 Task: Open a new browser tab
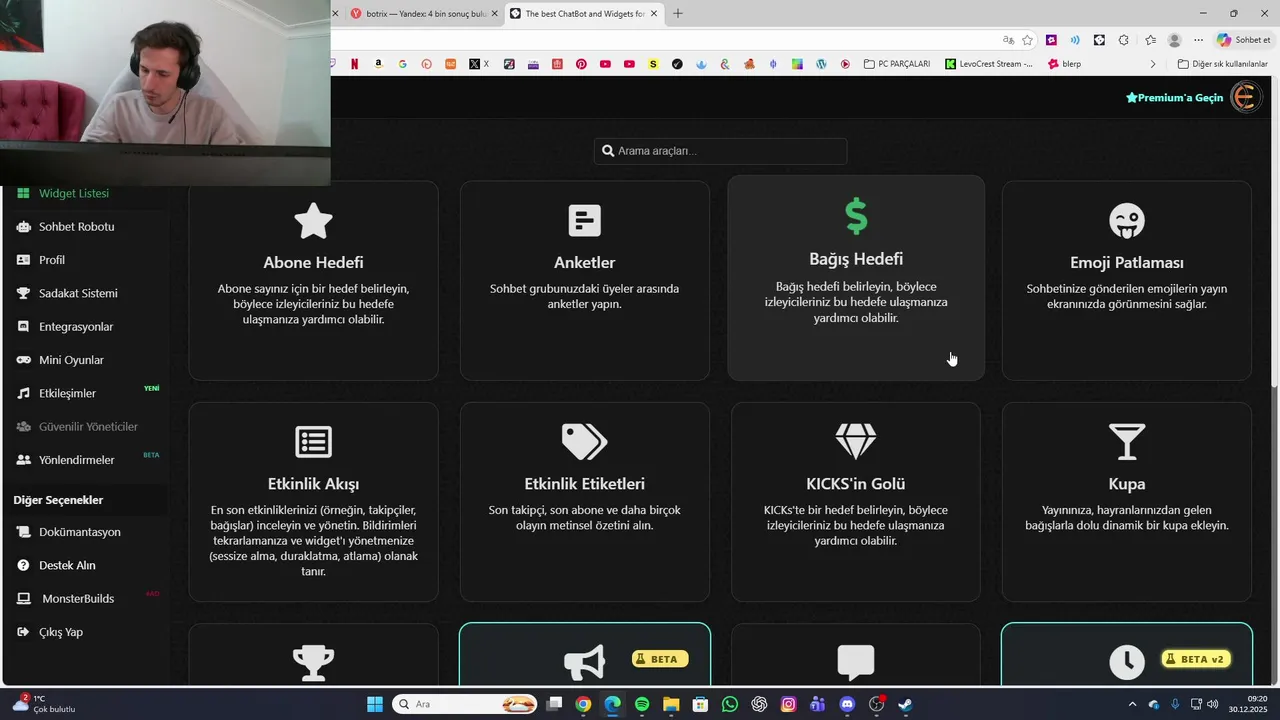pos(678,13)
